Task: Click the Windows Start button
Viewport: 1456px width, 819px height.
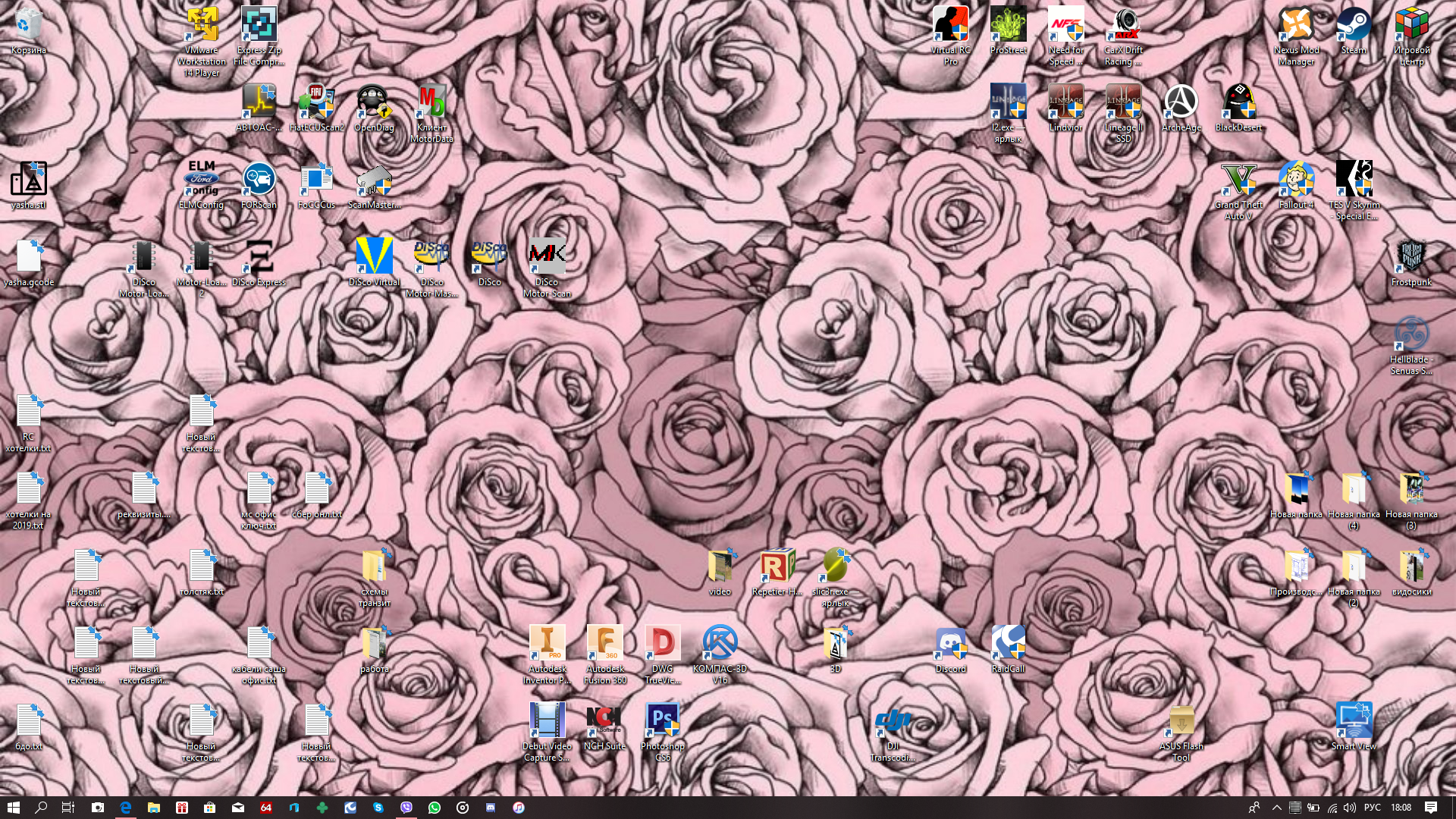Action: click(x=13, y=808)
